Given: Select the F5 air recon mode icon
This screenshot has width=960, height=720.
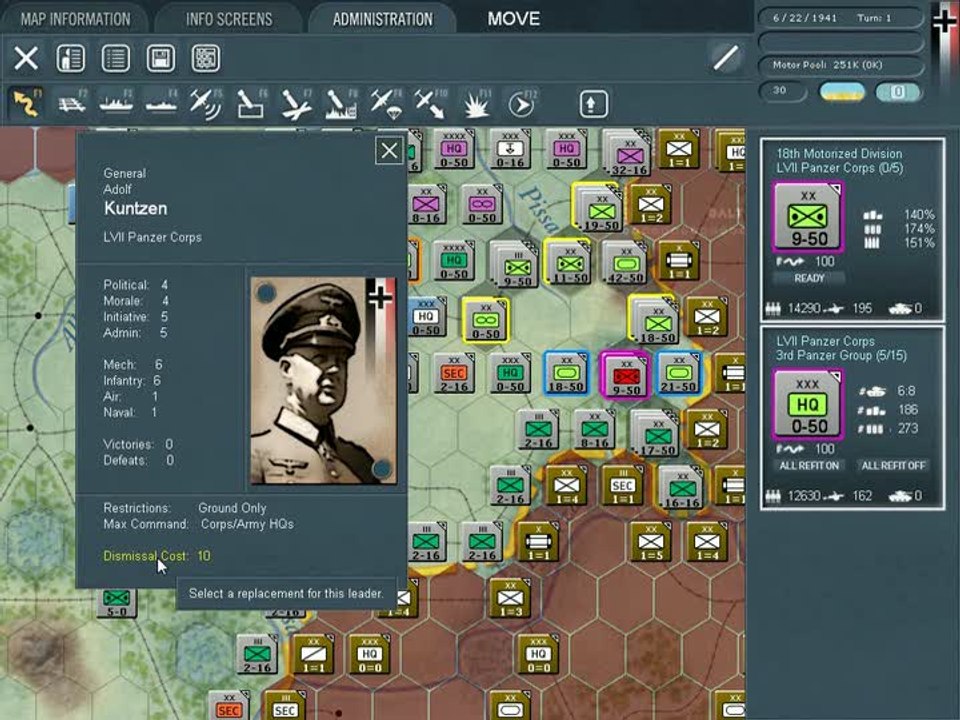Looking at the screenshot, I should click(206, 103).
